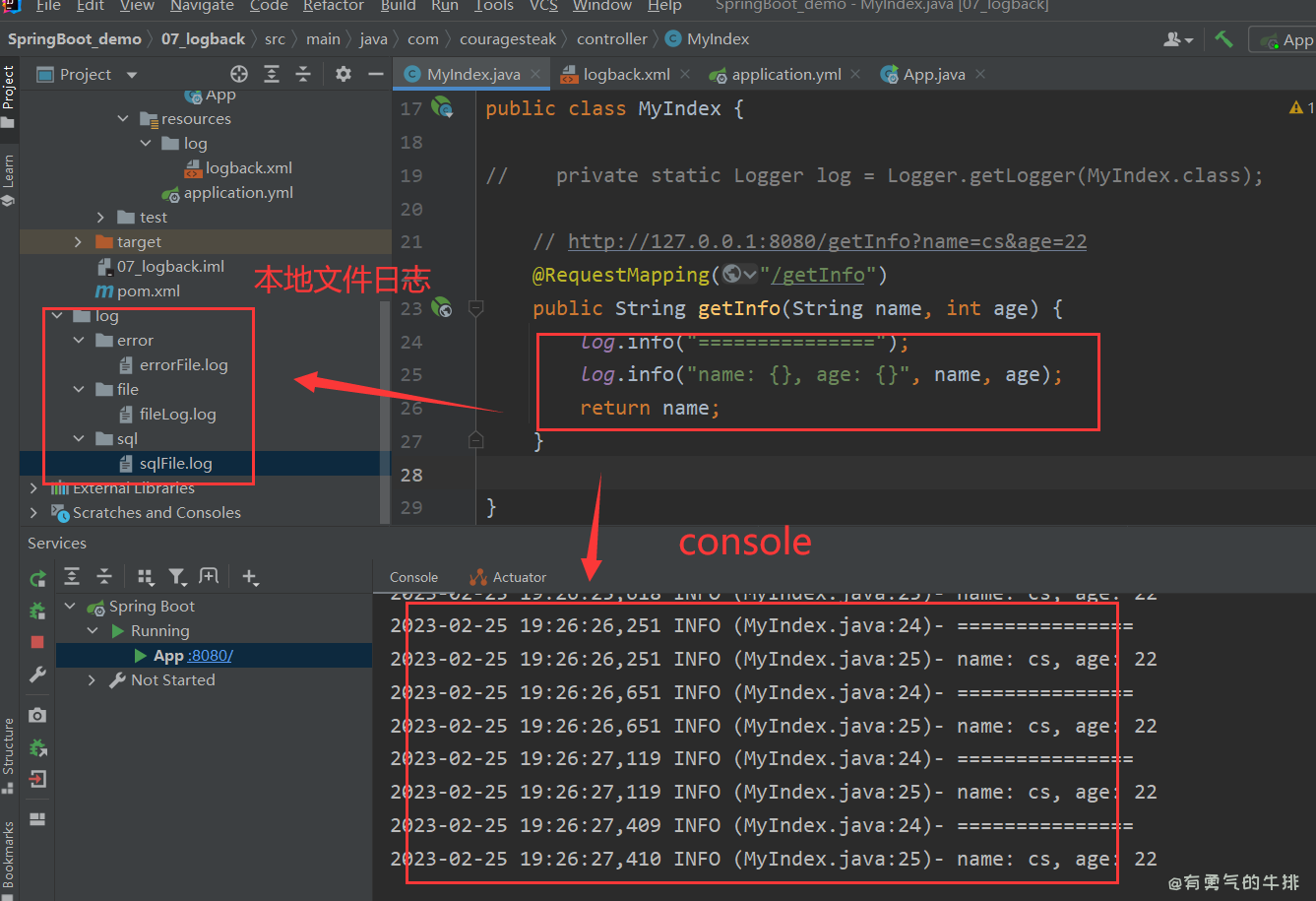Expand all in Project panel toolbar
This screenshot has height=901, width=1316.
[x=272, y=74]
